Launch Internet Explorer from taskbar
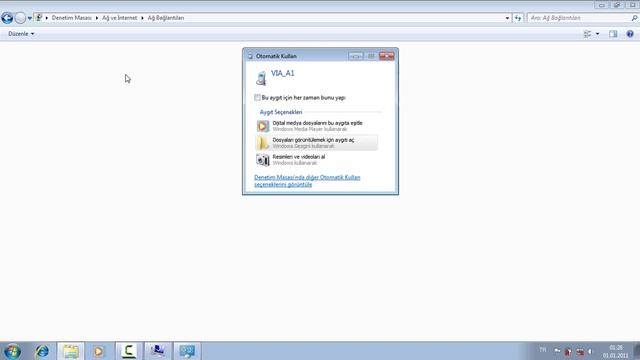The height and width of the screenshot is (360, 640). coord(42,351)
